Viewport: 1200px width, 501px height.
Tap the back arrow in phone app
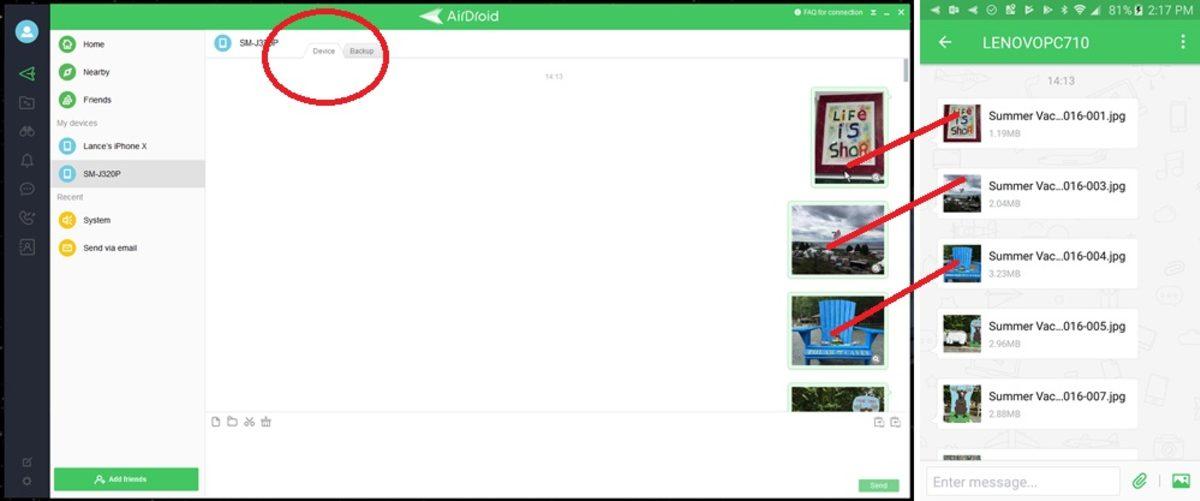coord(945,42)
